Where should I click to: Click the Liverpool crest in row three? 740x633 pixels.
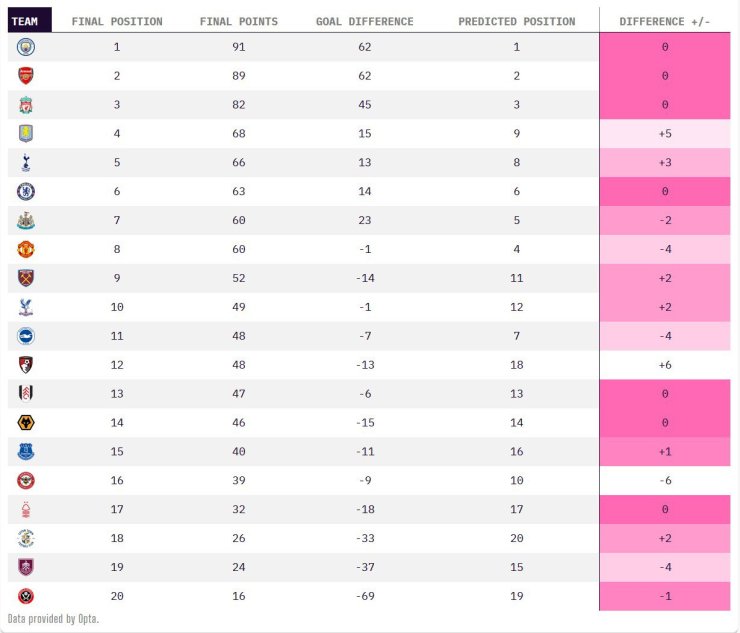tap(26, 105)
